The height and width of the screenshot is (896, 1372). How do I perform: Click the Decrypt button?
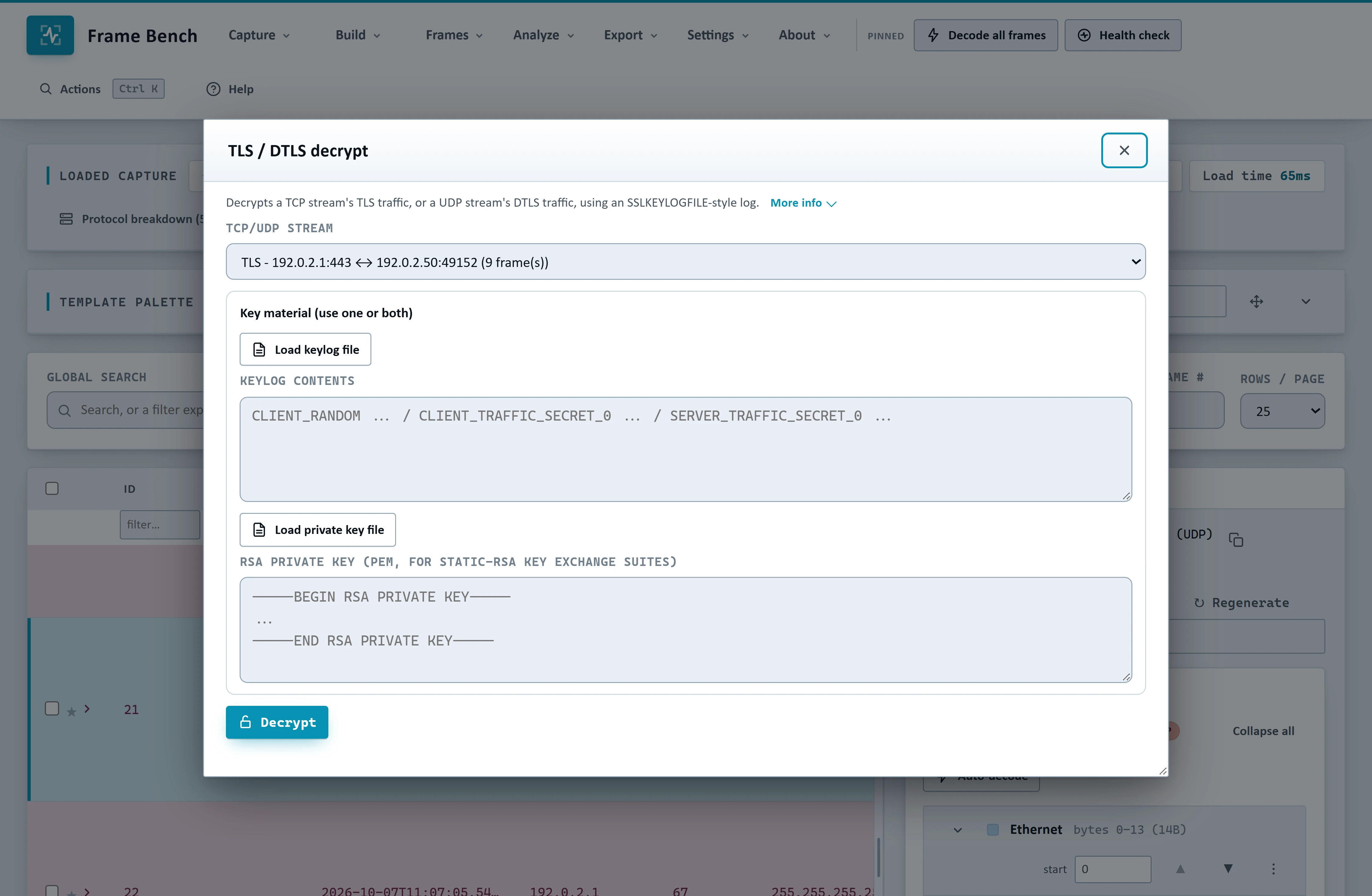277,722
